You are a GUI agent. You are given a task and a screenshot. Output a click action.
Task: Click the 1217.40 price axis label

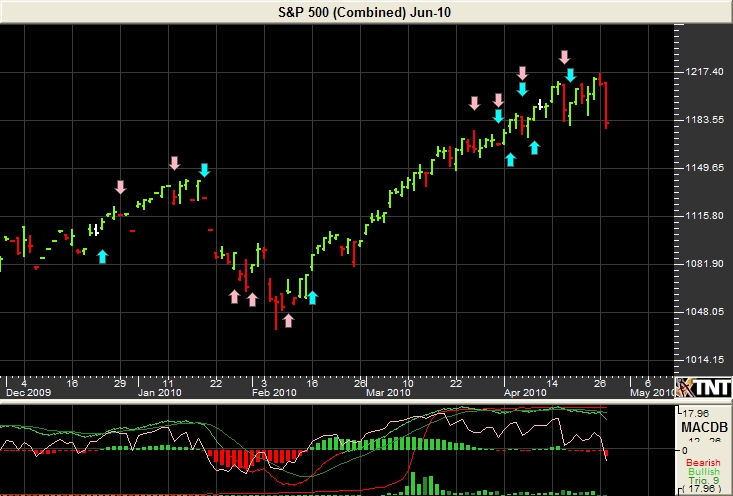704,72
